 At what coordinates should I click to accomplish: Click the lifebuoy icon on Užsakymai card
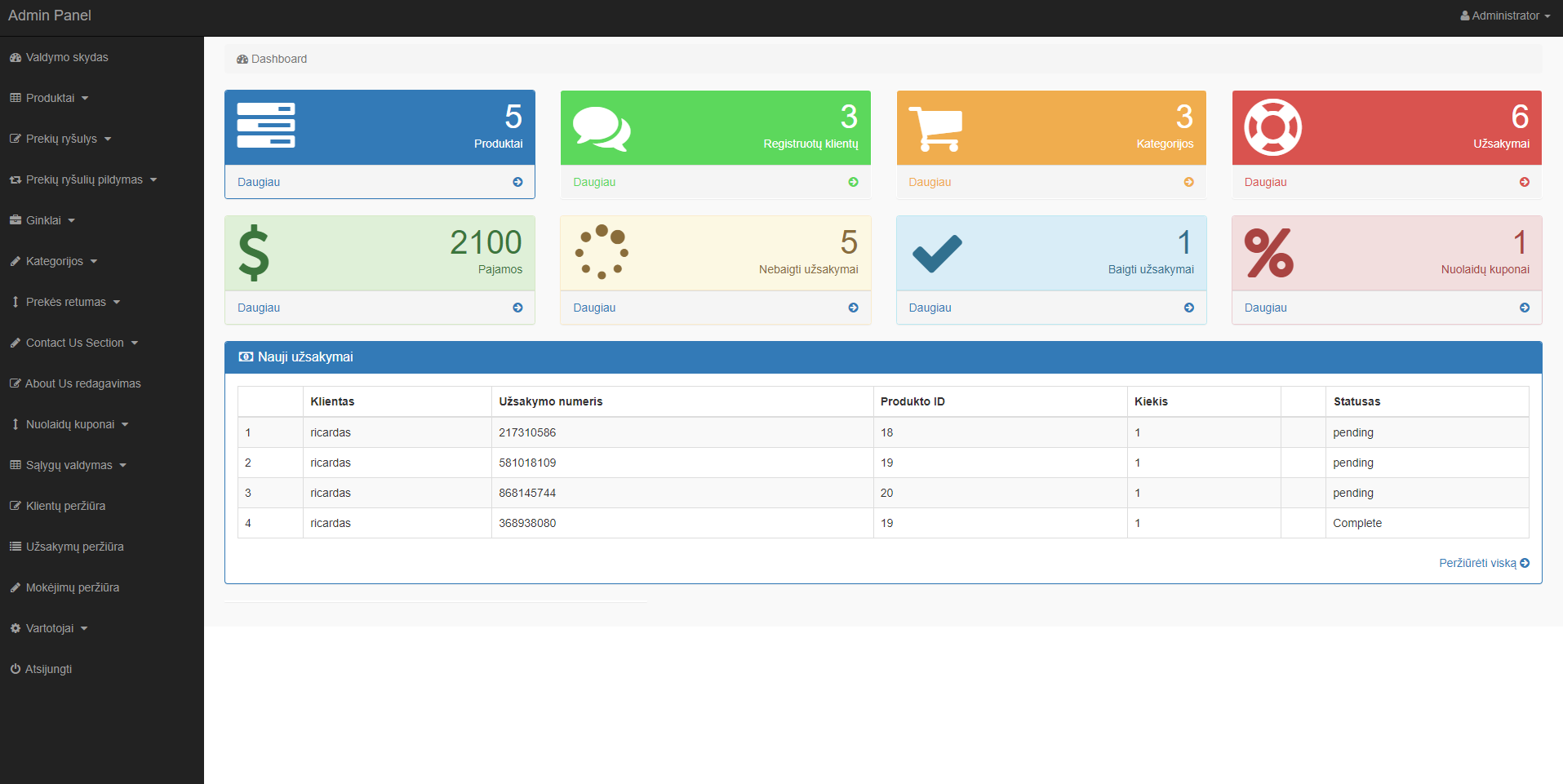tap(1273, 127)
